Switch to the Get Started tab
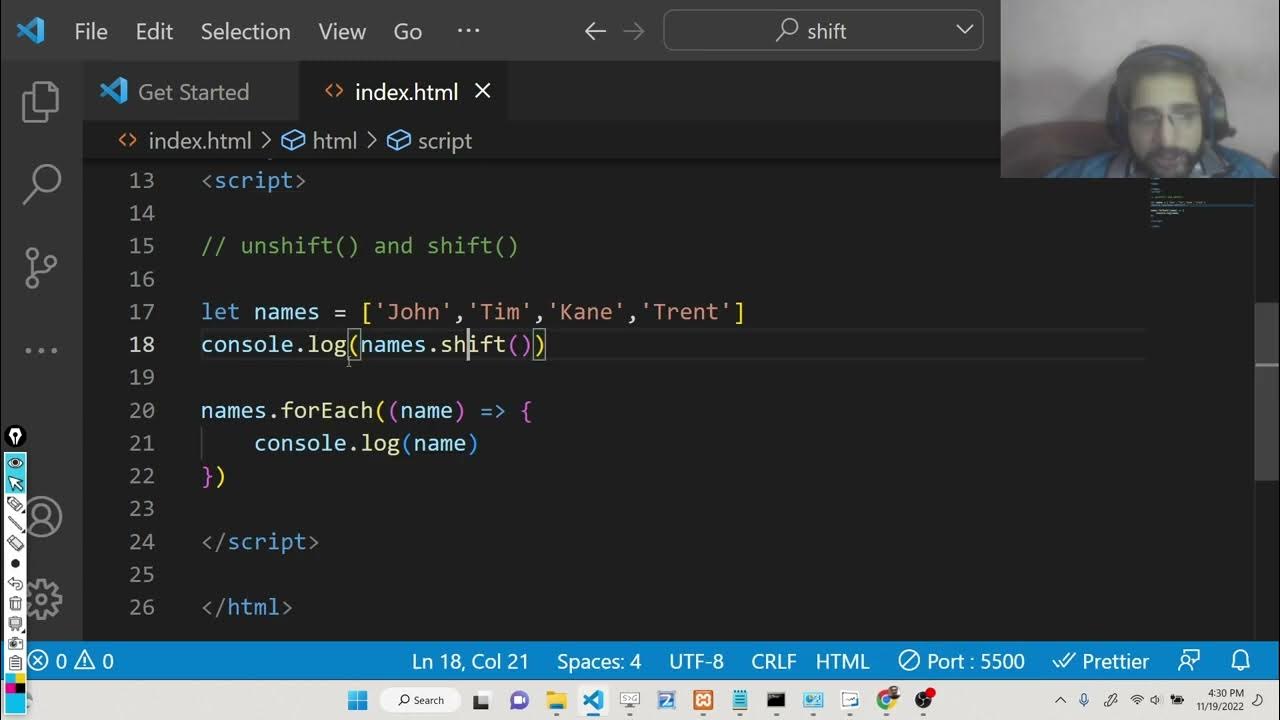Image resolution: width=1280 pixels, height=720 pixels. 175,92
